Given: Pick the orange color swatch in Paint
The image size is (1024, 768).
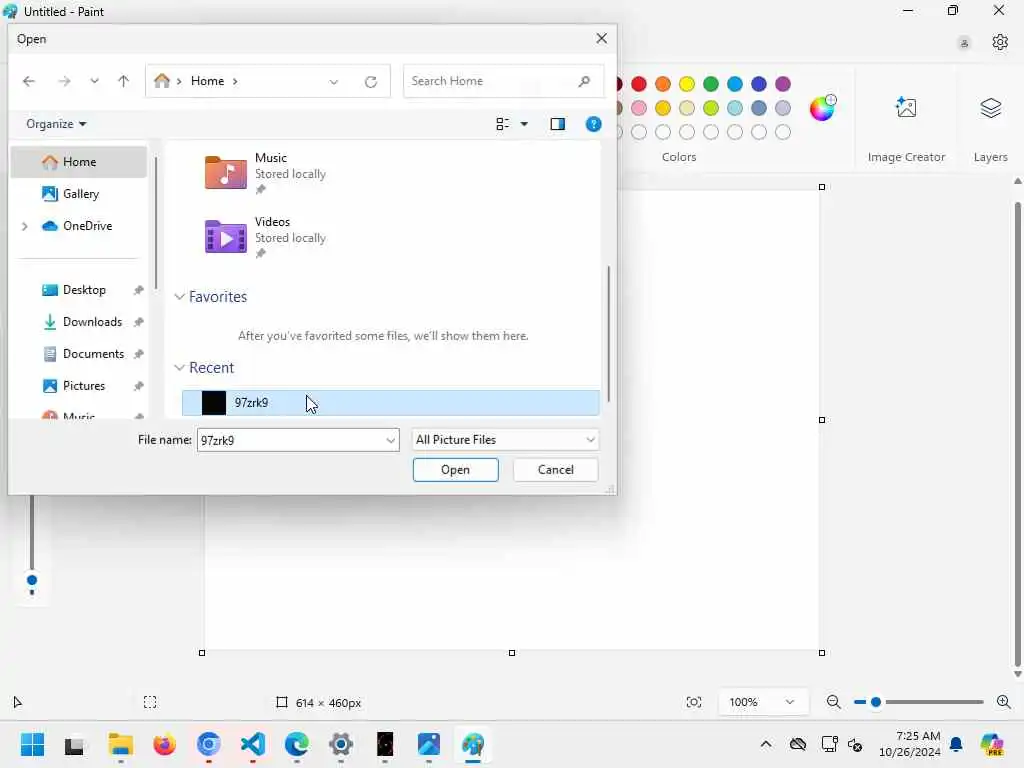Looking at the screenshot, I should coord(663,84).
